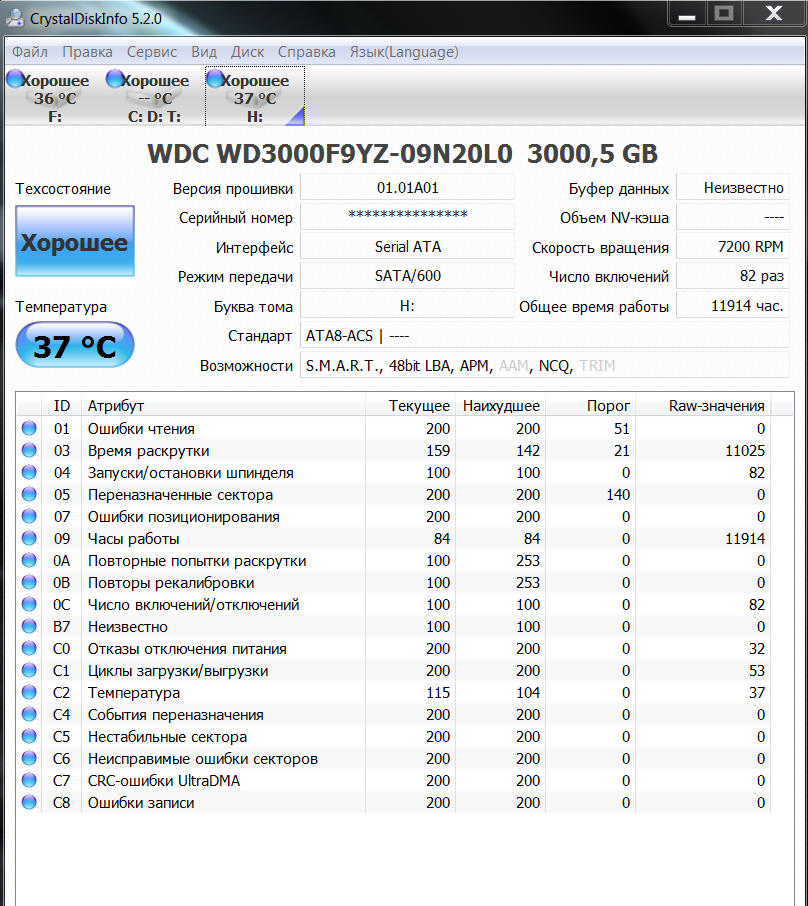Click raw value 11025 in Время раскрутки row
The image size is (808, 906).
tap(745, 451)
